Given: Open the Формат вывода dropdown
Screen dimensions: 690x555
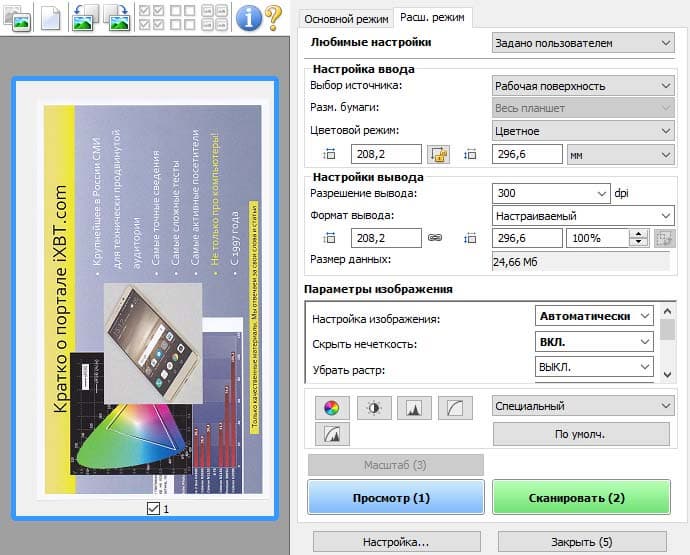Looking at the screenshot, I should pyautogui.click(x=583, y=216).
